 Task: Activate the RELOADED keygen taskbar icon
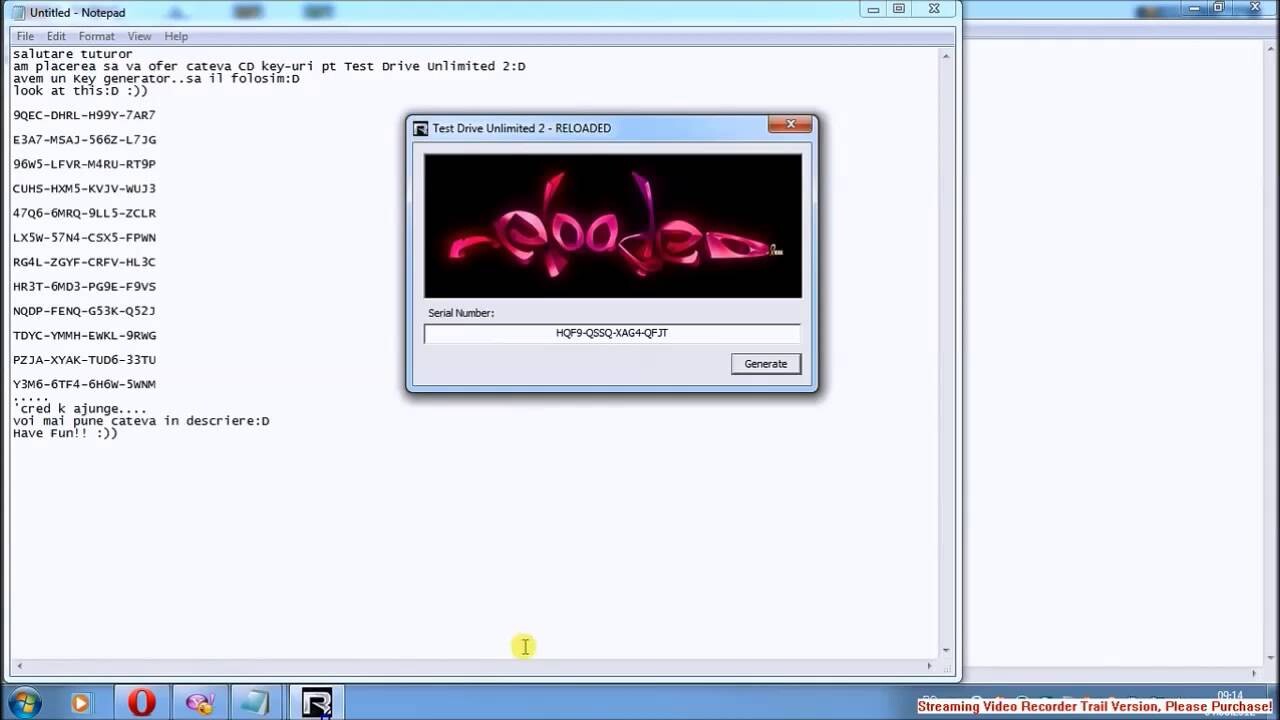316,703
